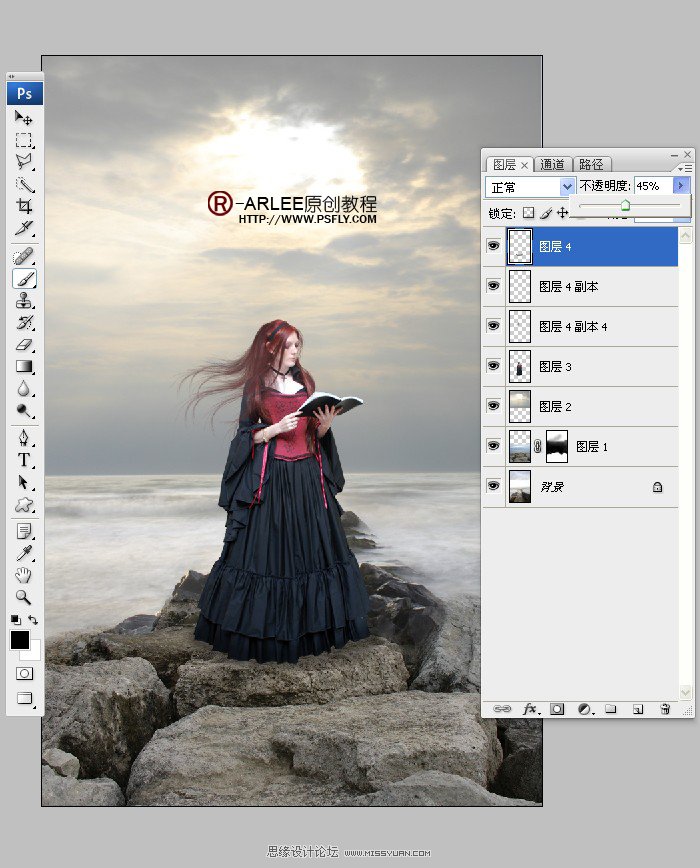Collapse the toolbox with top arrows
The image size is (700, 868).
(x=11, y=76)
